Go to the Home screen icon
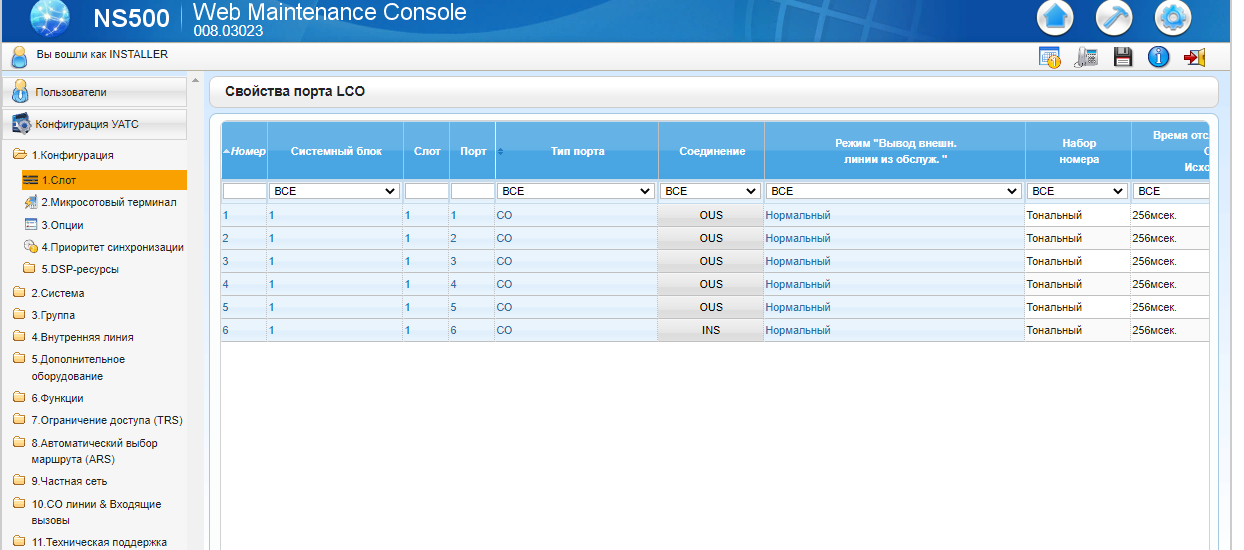Screen dimensions: 1244x550 [x=1055, y=18]
